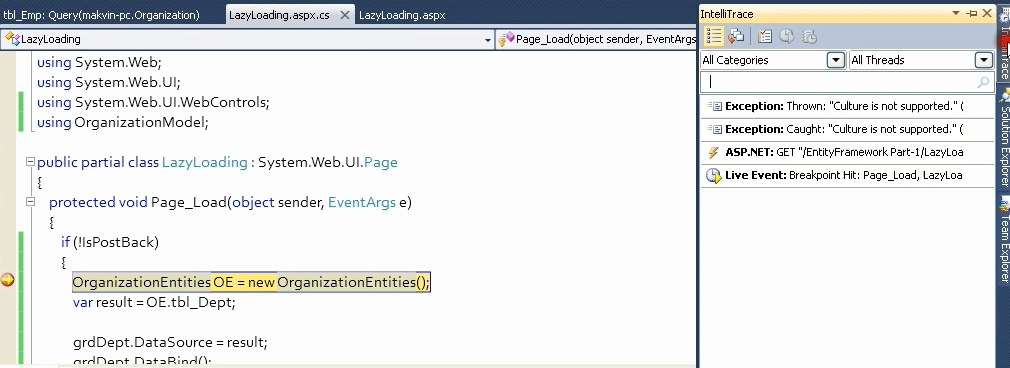Screen dimensions: 1010x368
Task: Click the grdDept.DataSource = result line
Action: [170, 342]
